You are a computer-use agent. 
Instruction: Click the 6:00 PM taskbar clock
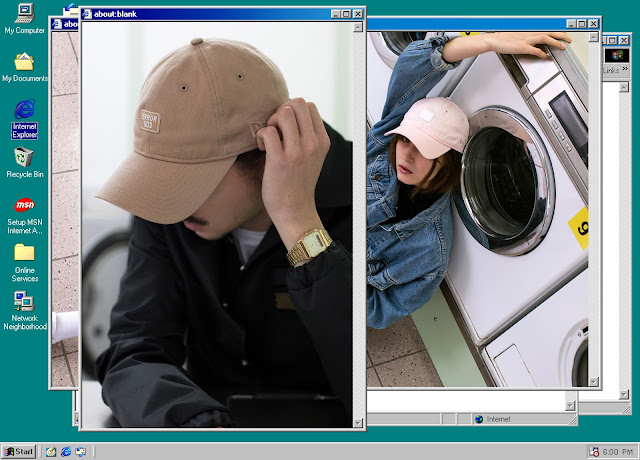point(617,452)
